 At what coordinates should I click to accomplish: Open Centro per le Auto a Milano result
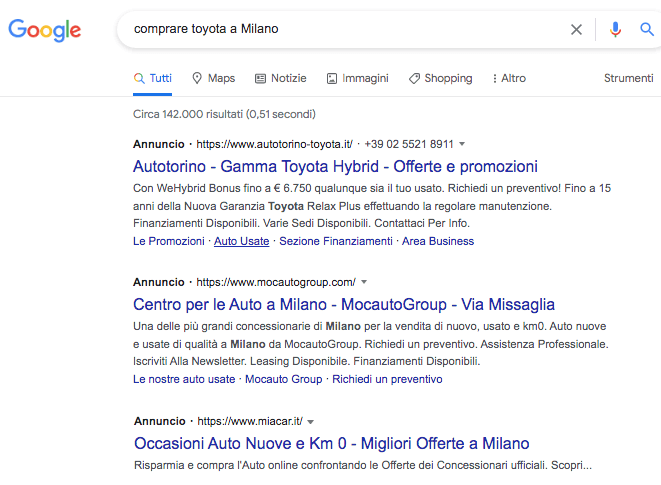[x=343, y=305]
